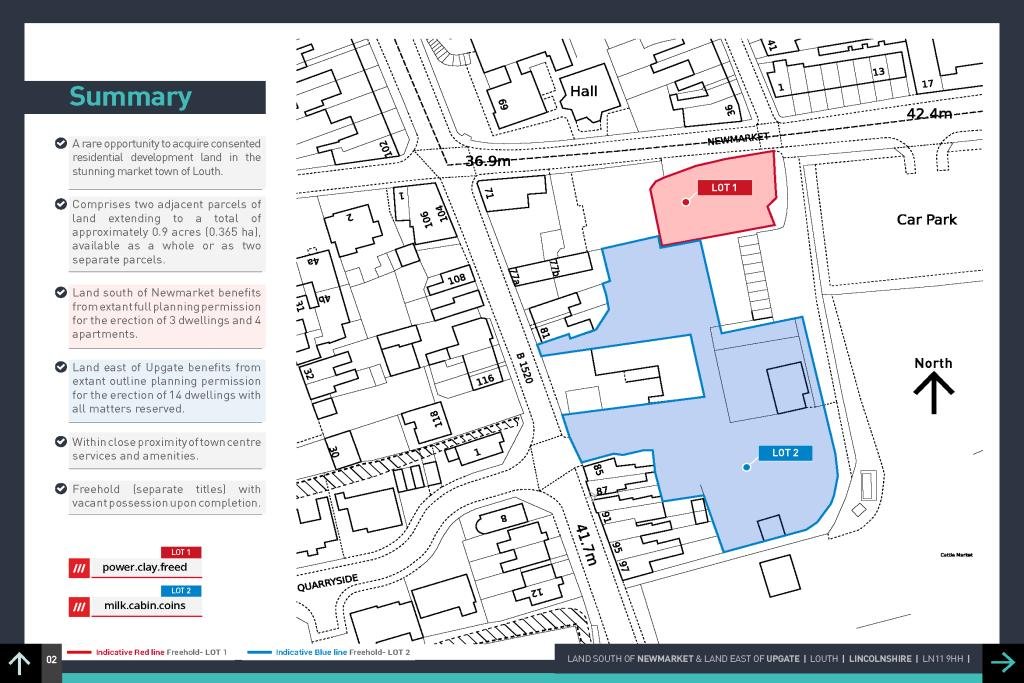Click check icon beside 'A rare opportunity' bullet
The image size is (1024, 683).
pyautogui.click(x=61, y=144)
